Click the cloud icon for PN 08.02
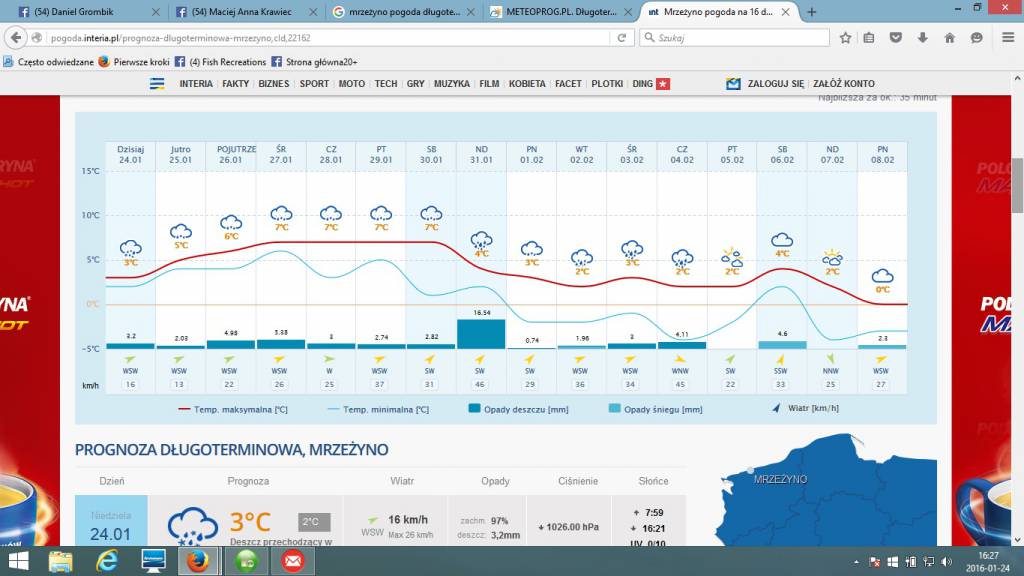 882,276
